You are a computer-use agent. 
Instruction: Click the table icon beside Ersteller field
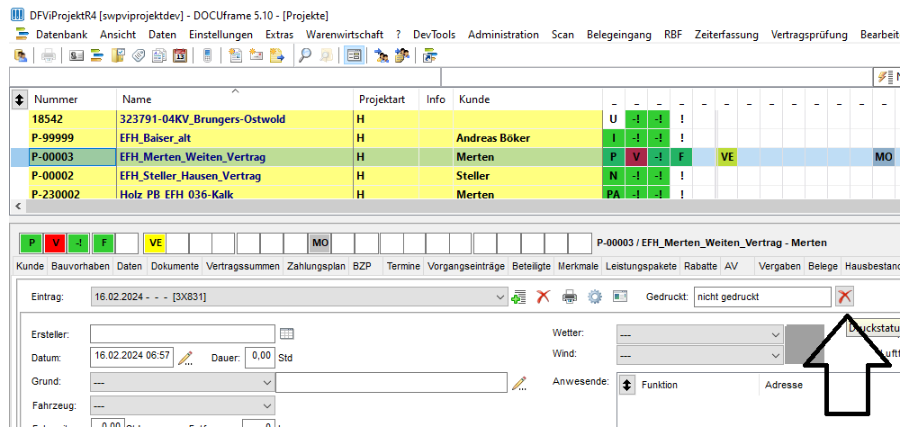[286, 333]
